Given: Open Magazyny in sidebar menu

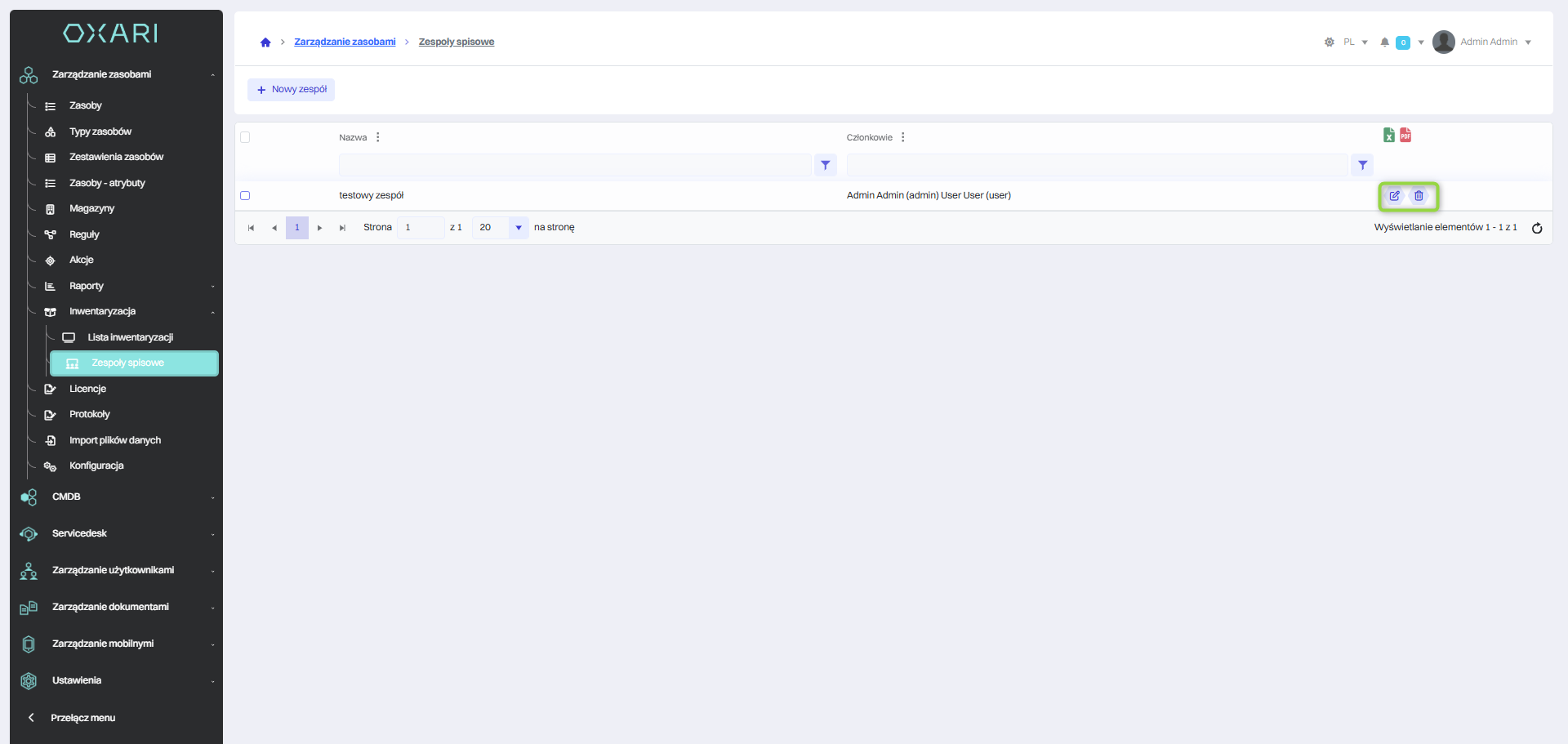Looking at the screenshot, I should point(91,209).
